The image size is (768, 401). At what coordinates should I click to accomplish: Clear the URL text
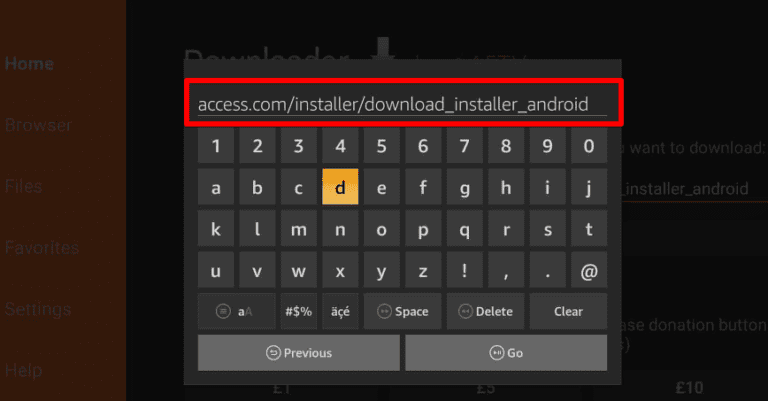point(568,311)
